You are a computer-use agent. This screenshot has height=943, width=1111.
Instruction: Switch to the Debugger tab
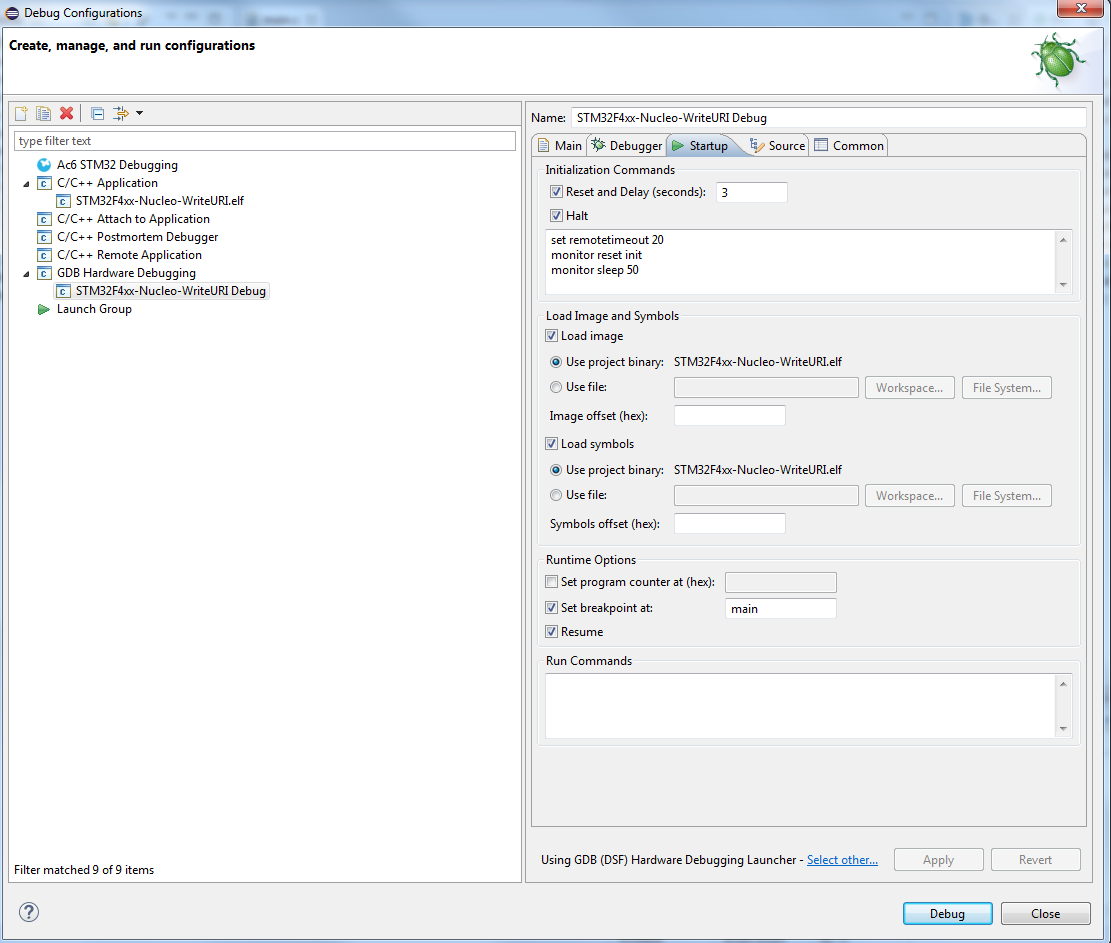[x=626, y=146]
